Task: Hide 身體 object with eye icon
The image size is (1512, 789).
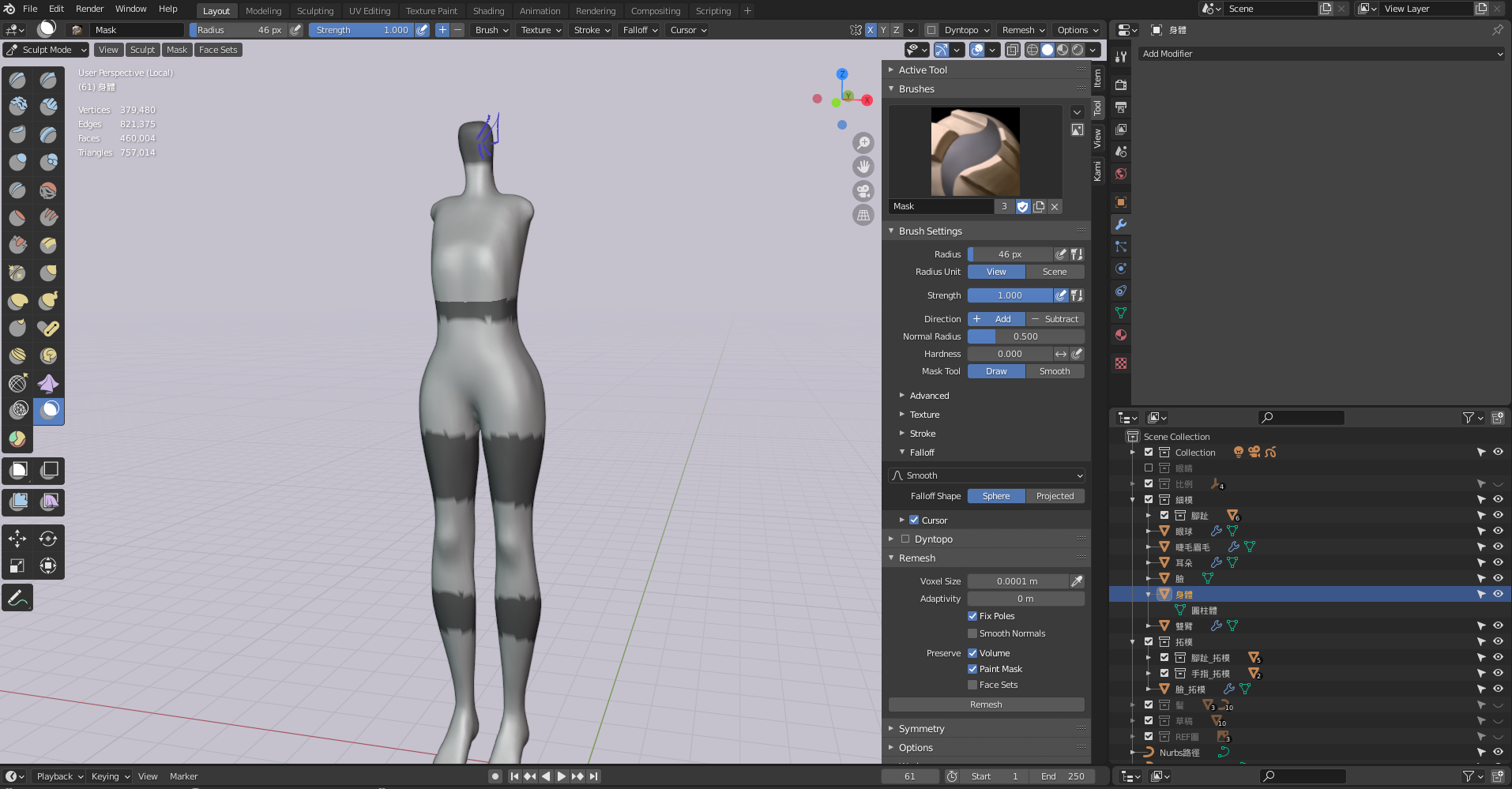Action: [1497, 594]
